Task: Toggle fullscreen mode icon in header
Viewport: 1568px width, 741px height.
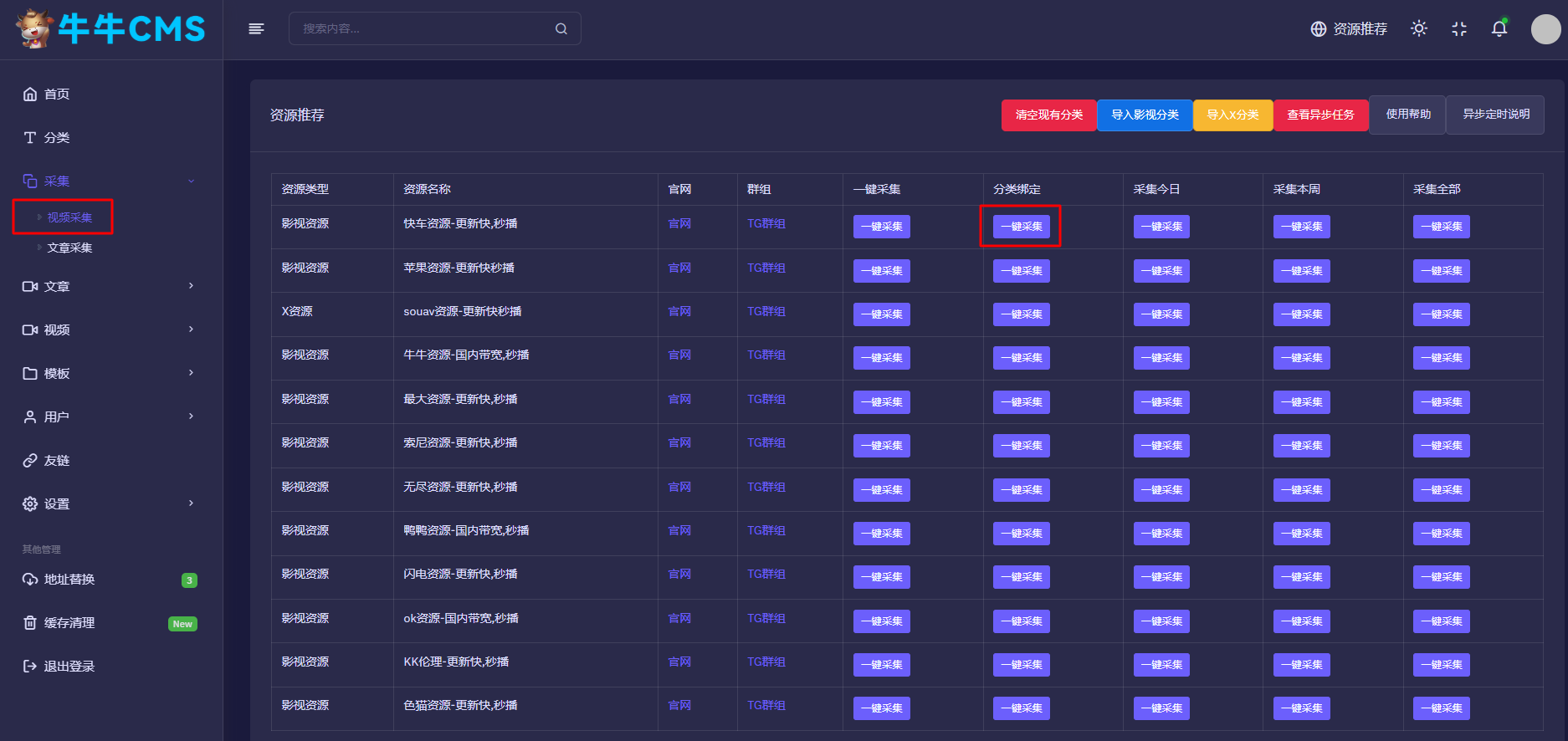Action: pyautogui.click(x=1459, y=29)
